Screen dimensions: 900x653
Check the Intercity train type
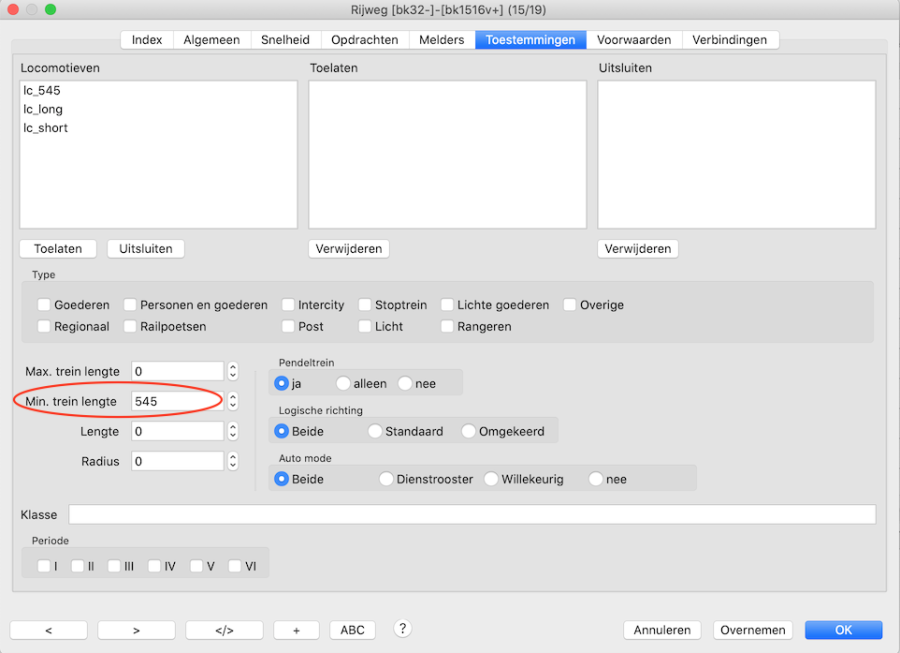(x=288, y=305)
